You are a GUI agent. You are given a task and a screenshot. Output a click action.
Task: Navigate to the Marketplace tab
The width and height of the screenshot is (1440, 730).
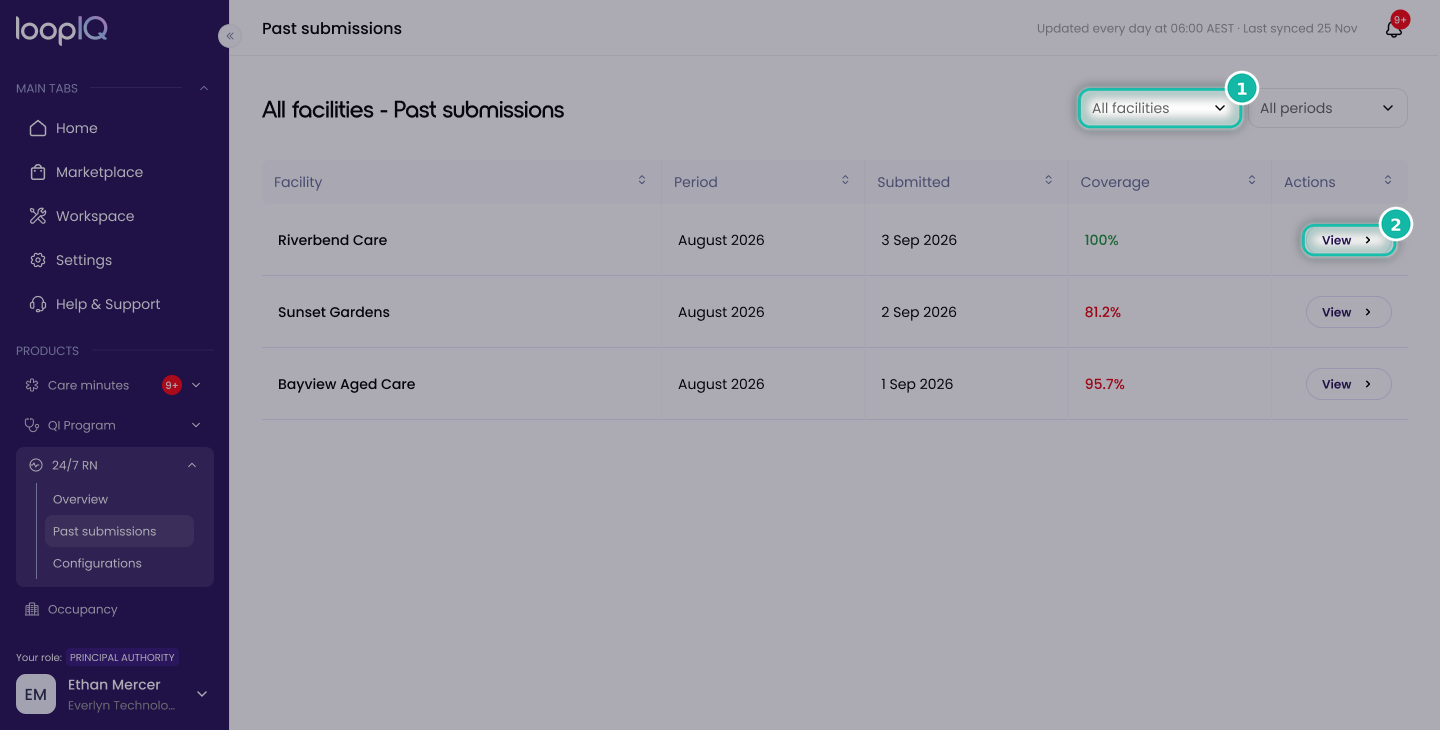[x=99, y=172]
